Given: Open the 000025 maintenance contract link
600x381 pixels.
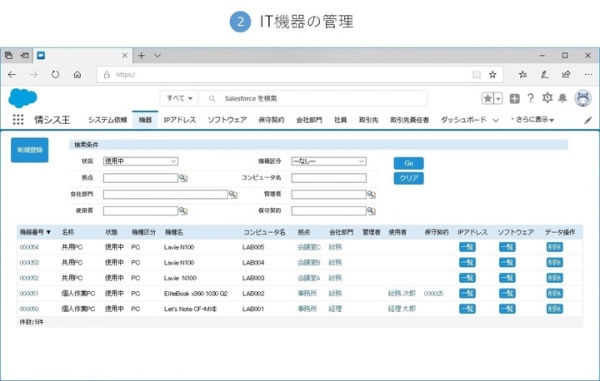Looking at the screenshot, I should pyautogui.click(x=434, y=294).
